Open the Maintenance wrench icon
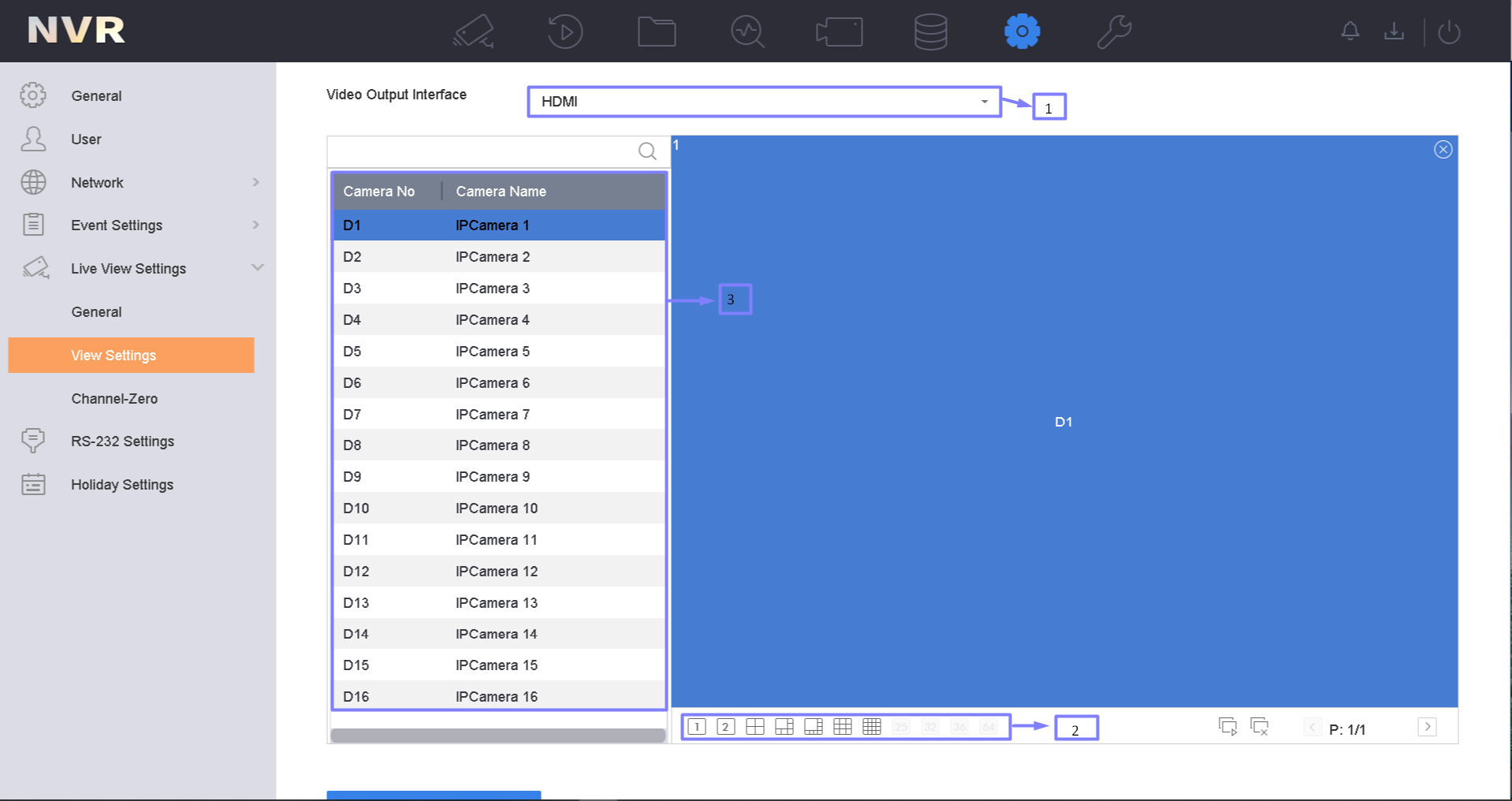Image resolution: width=1512 pixels, height=801 pixels. tap(1114, 32)
